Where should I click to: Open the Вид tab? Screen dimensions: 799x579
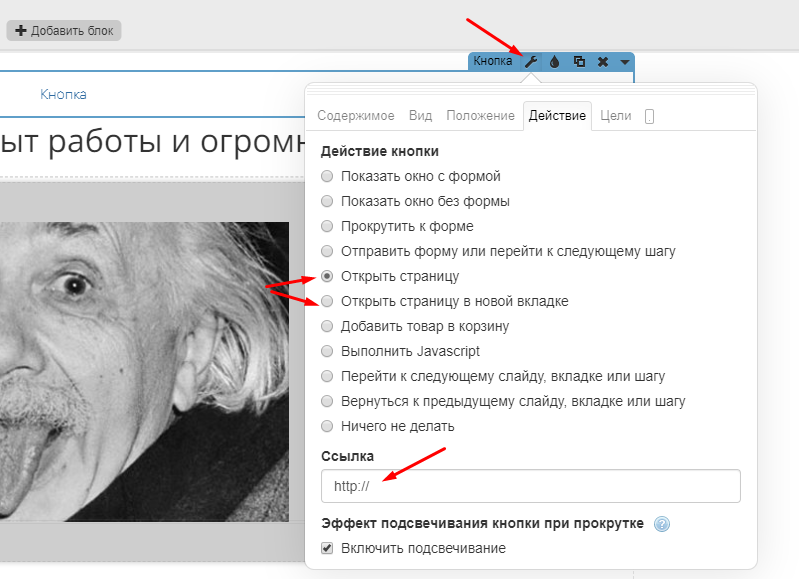click(x=420, y=115)
